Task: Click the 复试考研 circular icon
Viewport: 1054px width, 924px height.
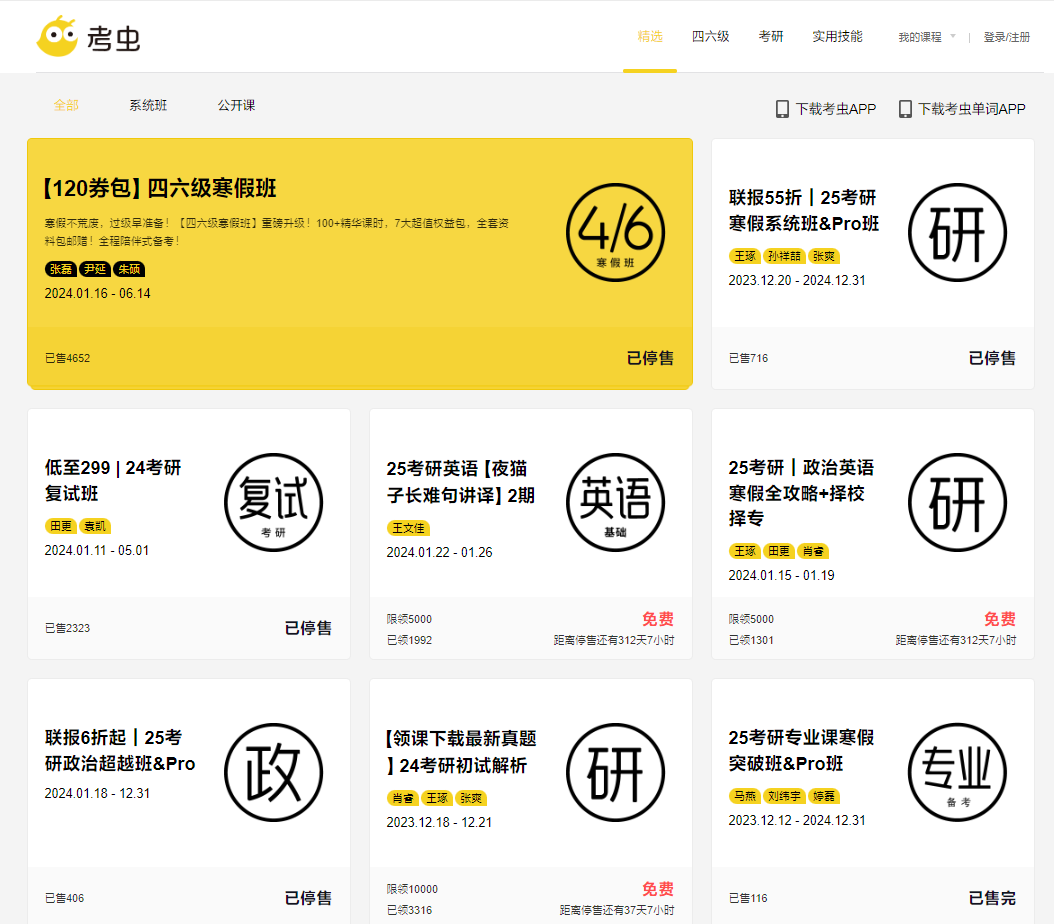Action: pos(273,503)
